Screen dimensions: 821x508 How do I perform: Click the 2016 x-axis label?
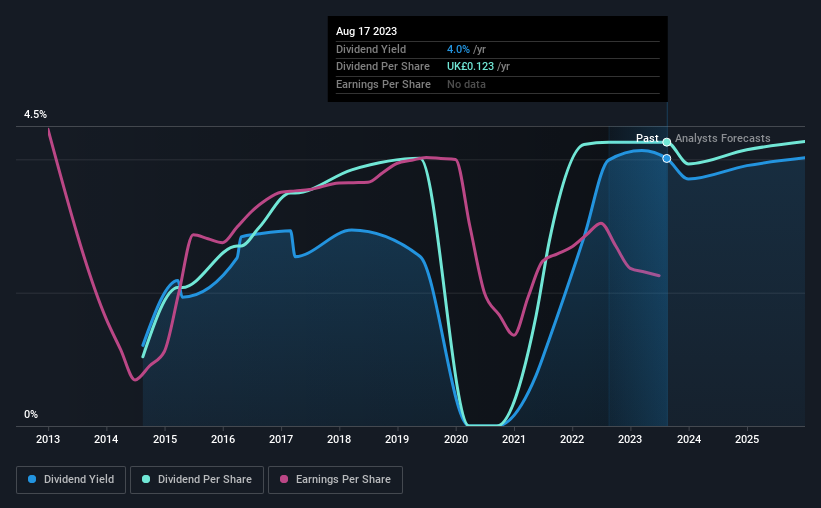coord(223,439)
